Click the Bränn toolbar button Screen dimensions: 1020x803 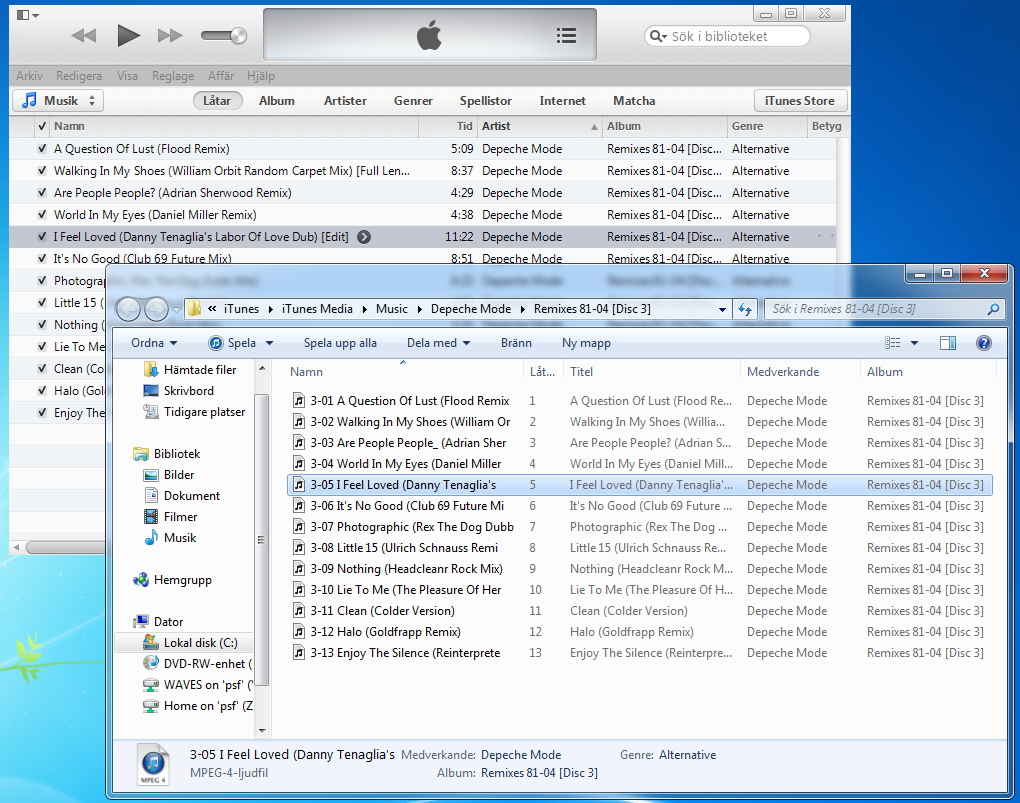(x=517, y=343)
